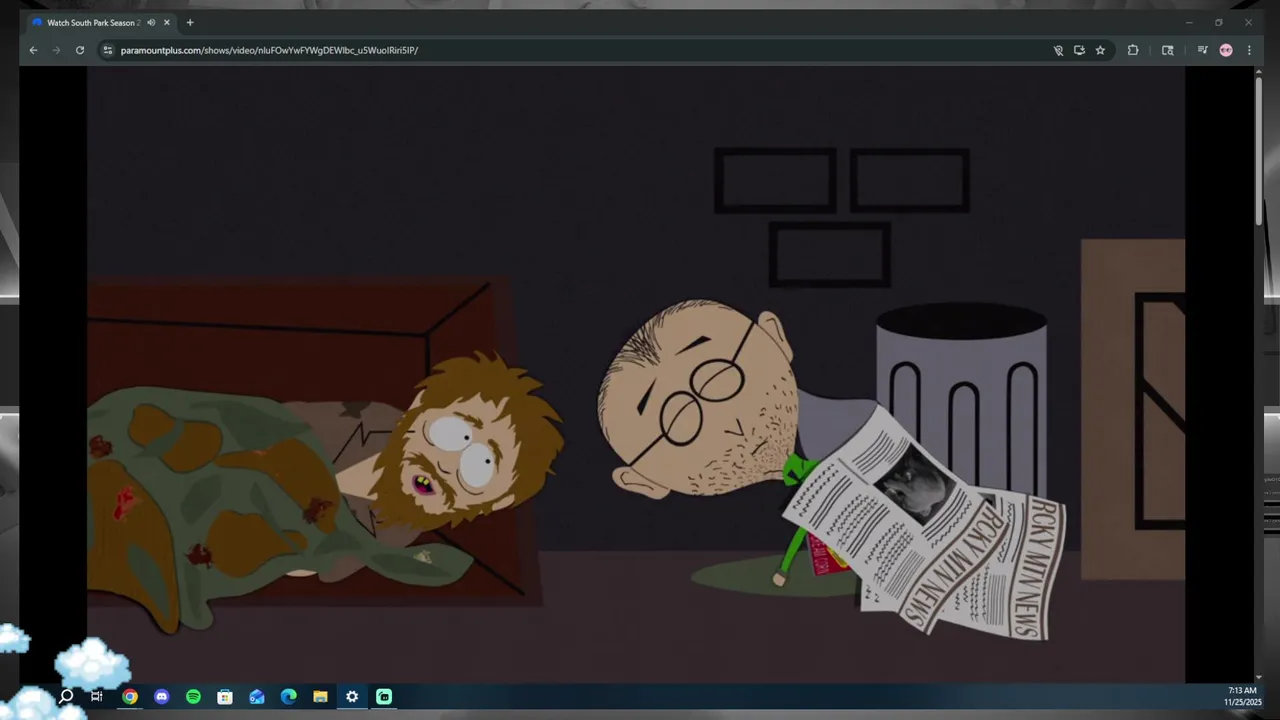The height and width of the screenshot is (720, 1280).
Task: Open the Google Lens search icon
Action: click(1167, 50)
